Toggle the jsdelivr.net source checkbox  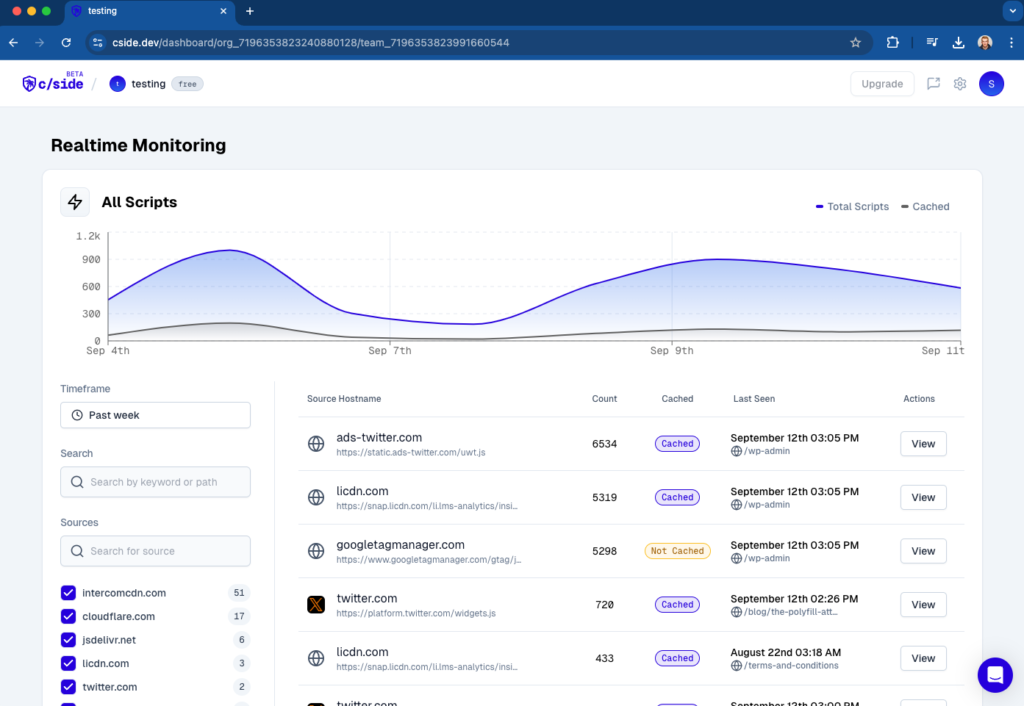pyautogui.click(x=68, y=640)
